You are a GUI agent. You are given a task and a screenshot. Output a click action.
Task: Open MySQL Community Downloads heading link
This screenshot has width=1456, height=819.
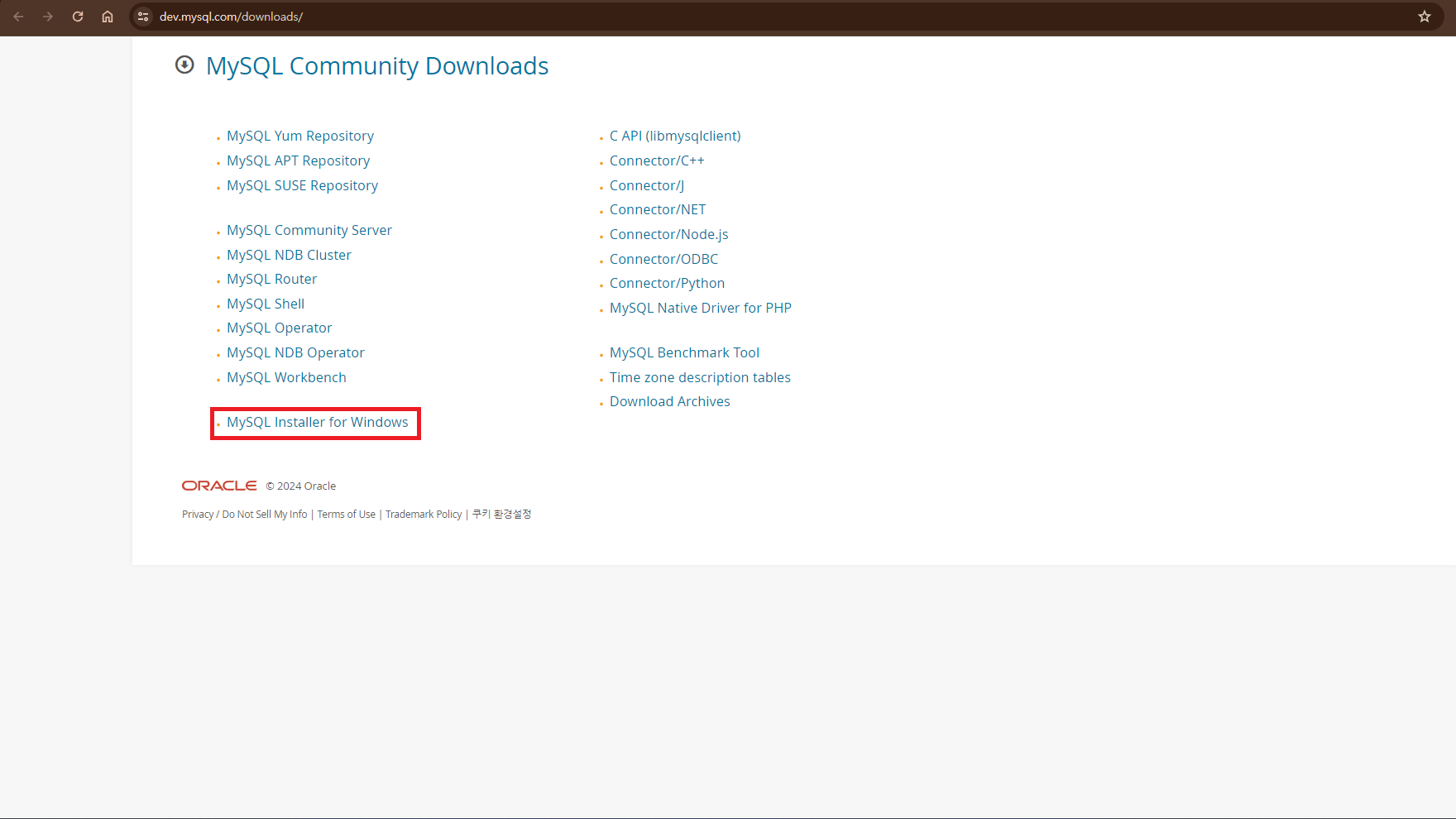coord(377,66)
